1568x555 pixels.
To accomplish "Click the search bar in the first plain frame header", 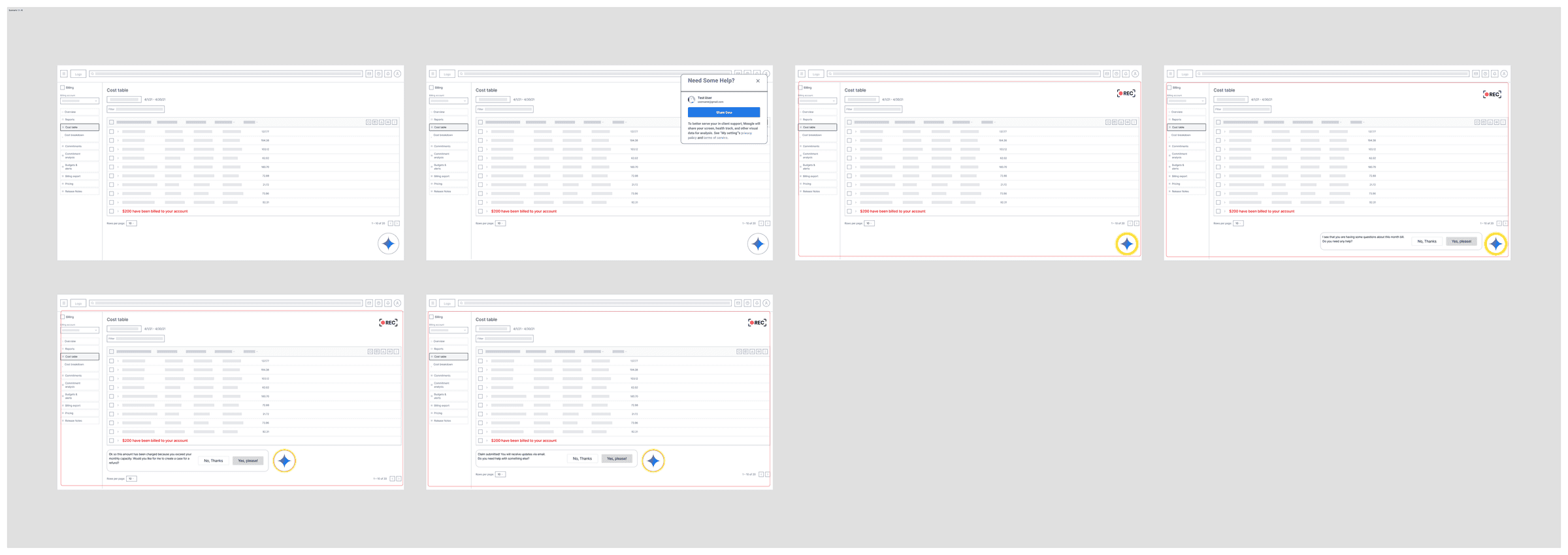I will click(x=226, y=74).
